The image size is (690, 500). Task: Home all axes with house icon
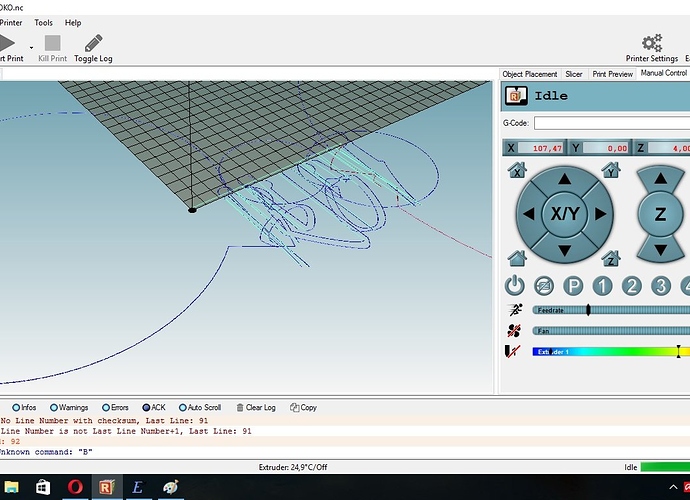point(517,258)
